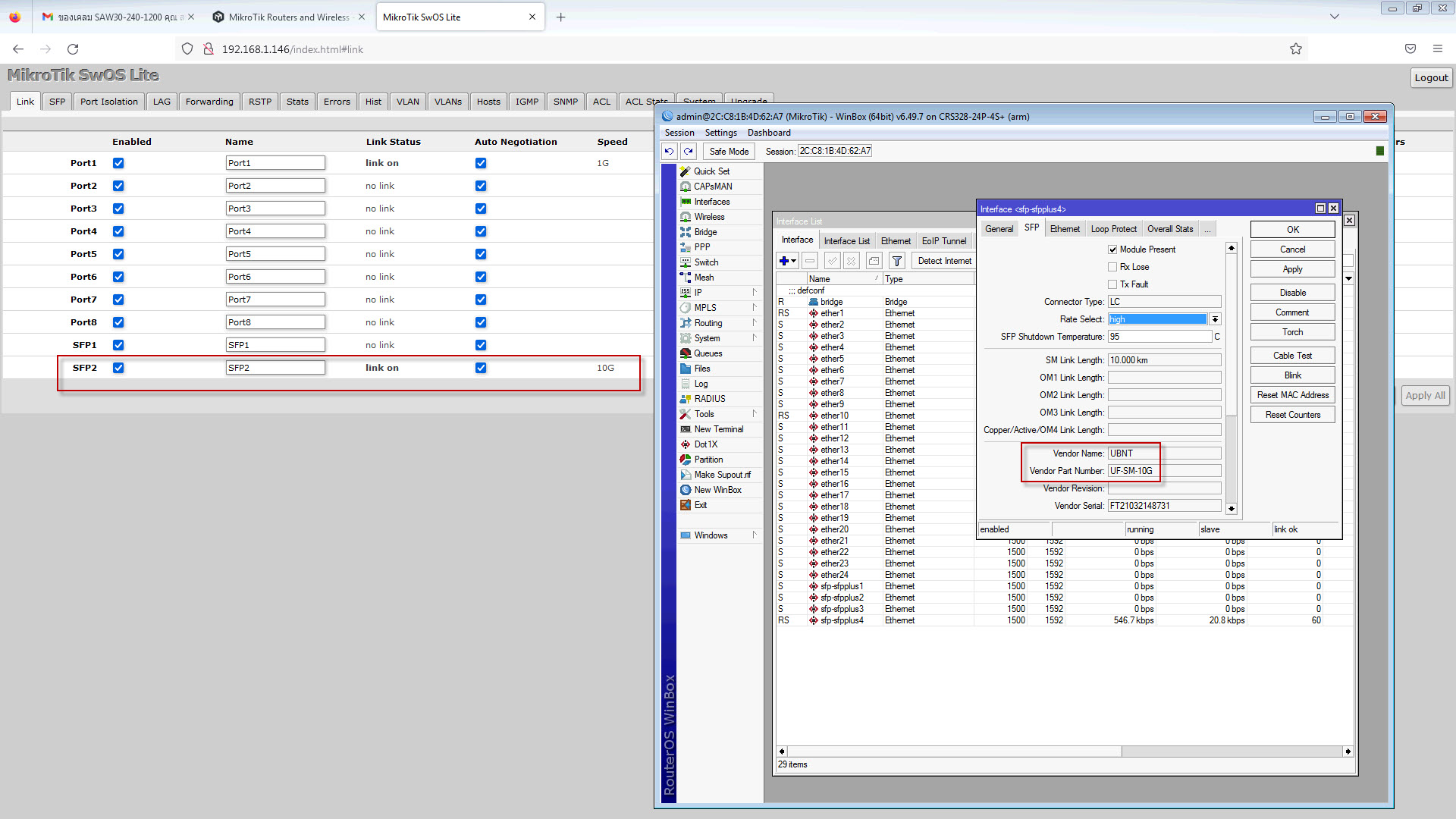The height and width of the screenshot is (819, 1456).
Task: Toggle Rx Lose checkbox
Action: coord(1112,267)
